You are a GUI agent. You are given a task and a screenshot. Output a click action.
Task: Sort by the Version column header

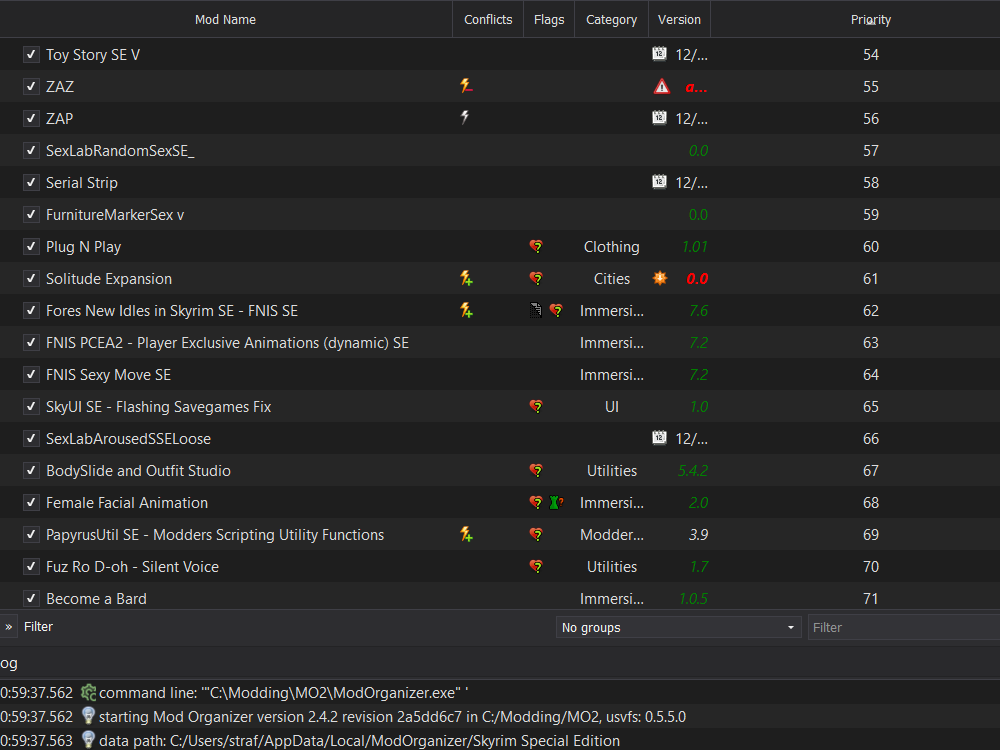[679, 19]
